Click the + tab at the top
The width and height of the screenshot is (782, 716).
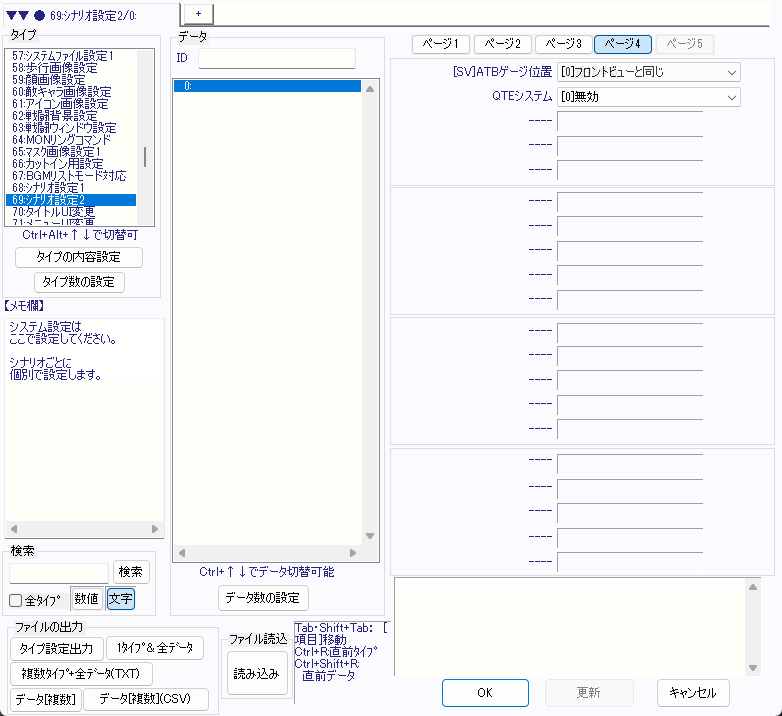[197, 13]
